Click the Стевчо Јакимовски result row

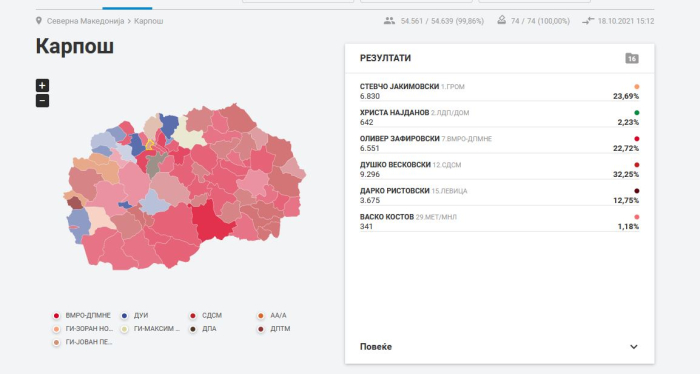(x=499, y=91)
